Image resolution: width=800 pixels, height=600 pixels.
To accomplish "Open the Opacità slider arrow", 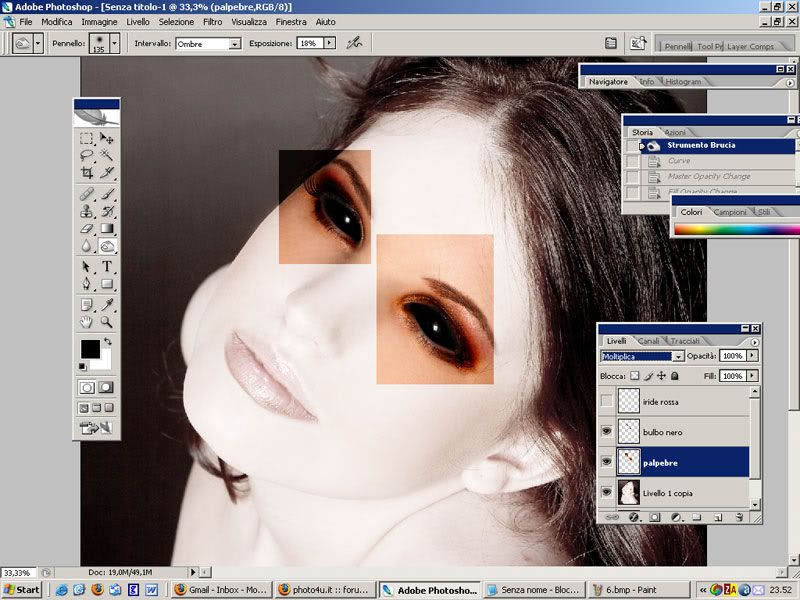I will point(753,356).
